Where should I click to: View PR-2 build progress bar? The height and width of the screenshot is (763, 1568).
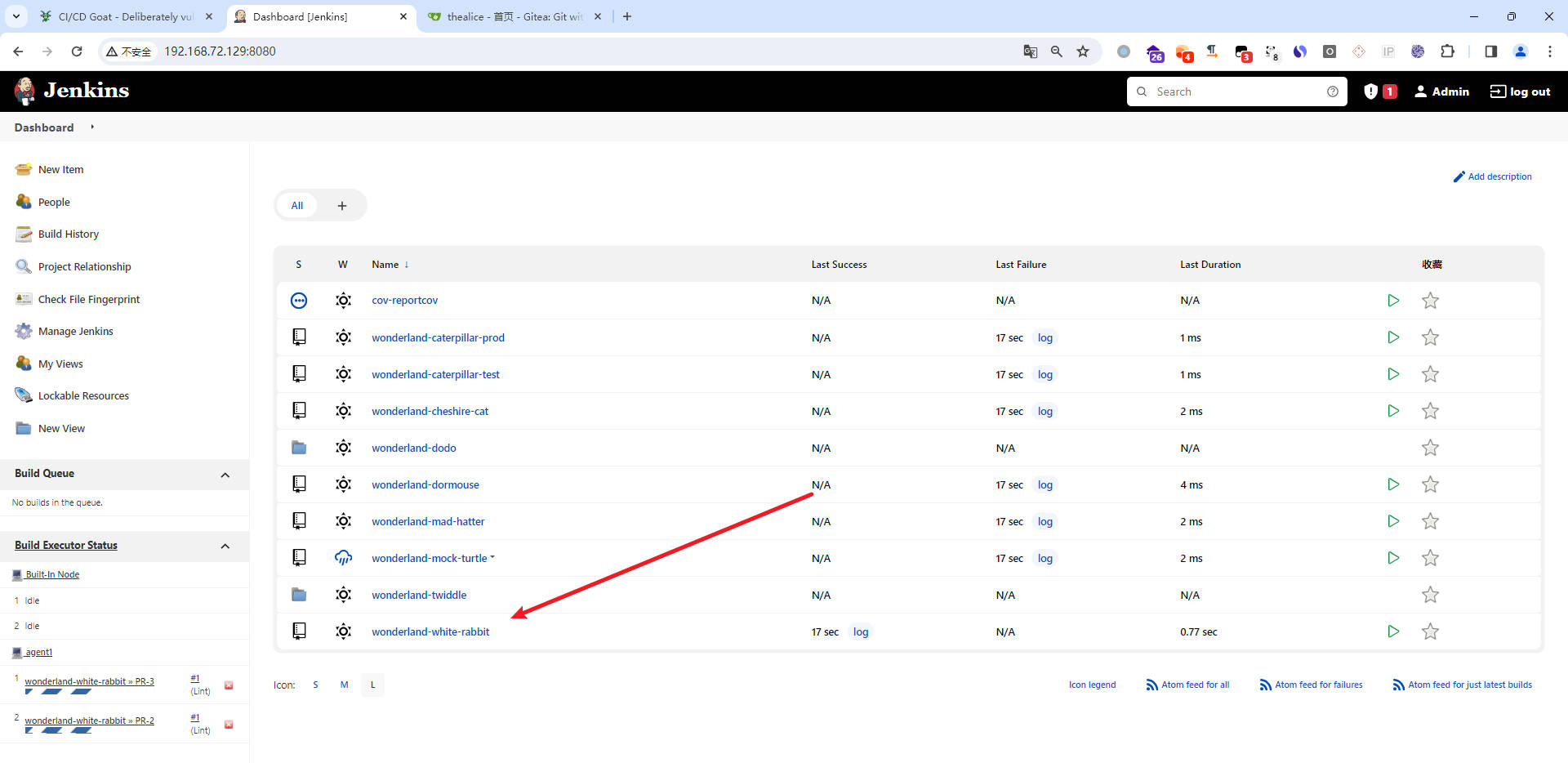pos(58,731)
